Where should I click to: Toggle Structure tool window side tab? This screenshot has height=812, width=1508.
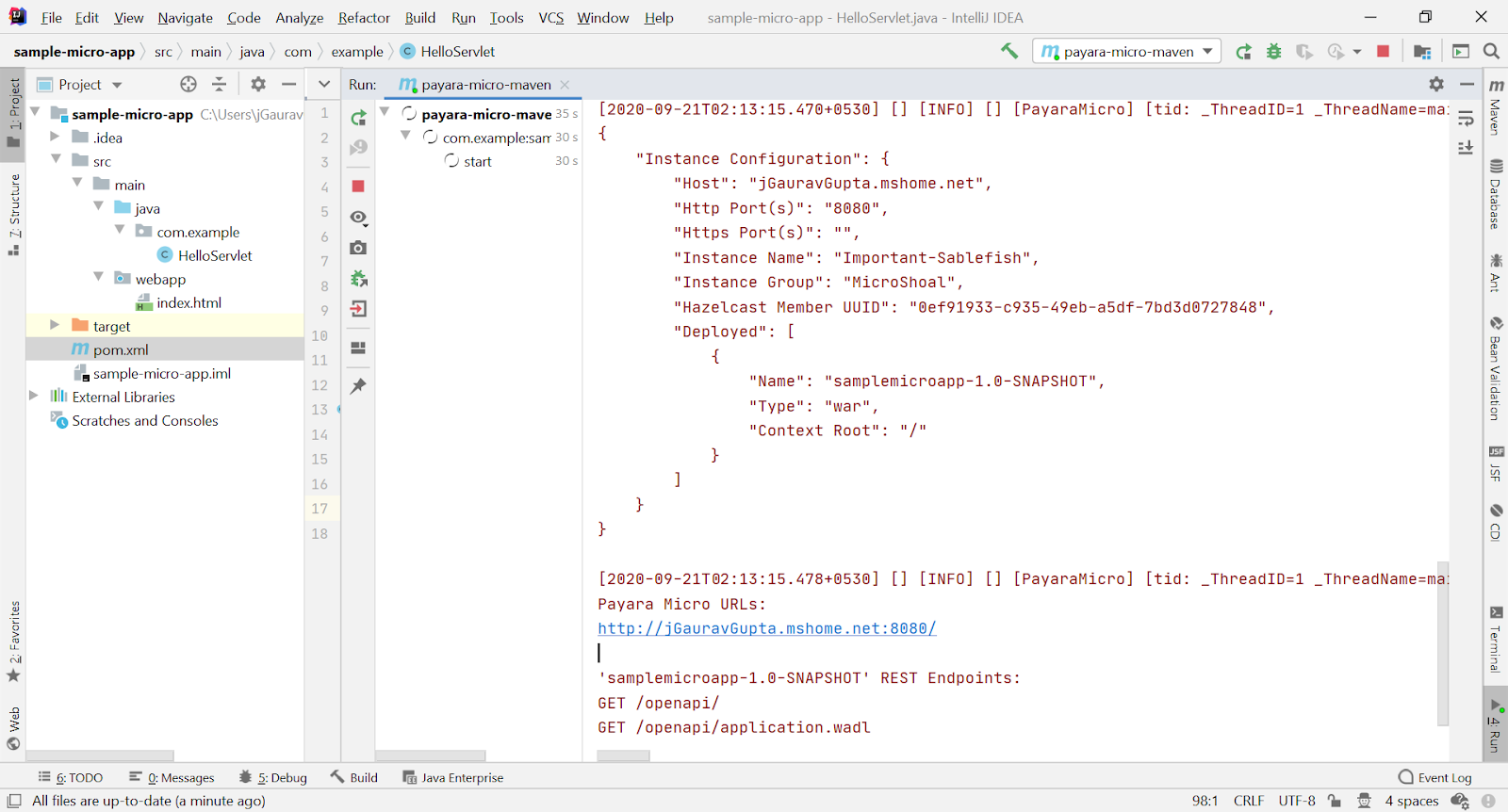click(x=13, y=215)
